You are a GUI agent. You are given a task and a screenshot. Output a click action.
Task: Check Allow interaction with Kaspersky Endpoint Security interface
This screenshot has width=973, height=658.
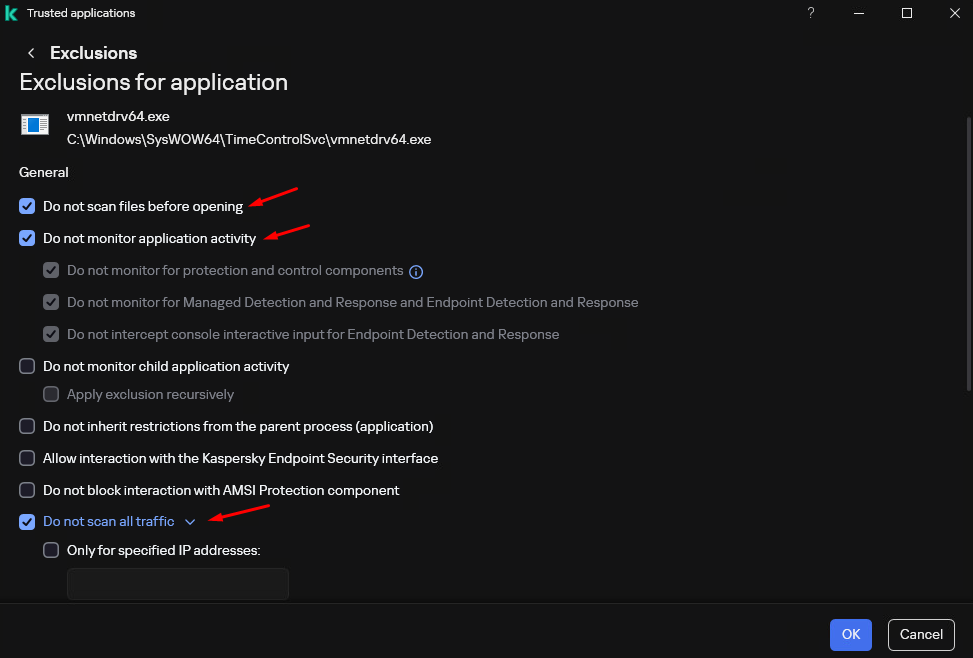pyautogui.click(x=26, y=458)
